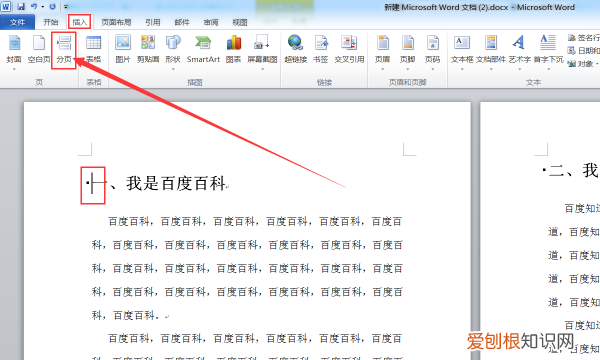
Task: Open Quick Parts (文档部件)
Action: [491, 49]
